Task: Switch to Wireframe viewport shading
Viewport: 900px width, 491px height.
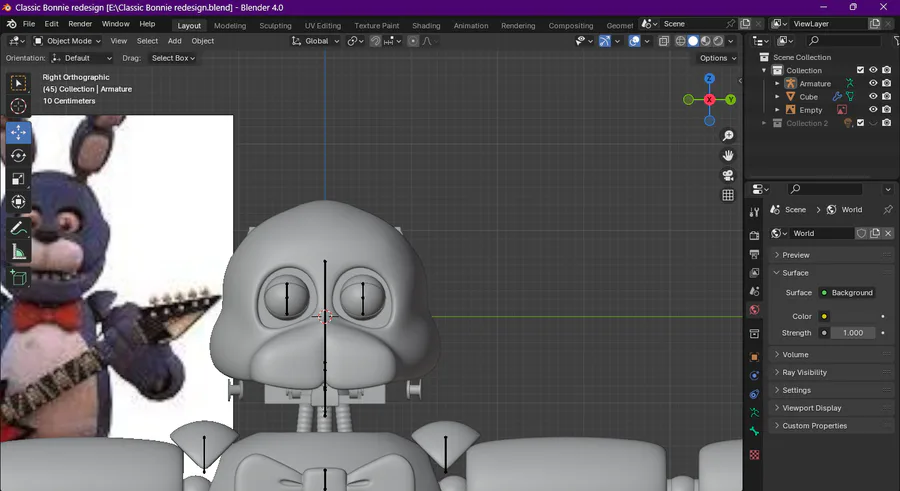Action: click(680, 41)
